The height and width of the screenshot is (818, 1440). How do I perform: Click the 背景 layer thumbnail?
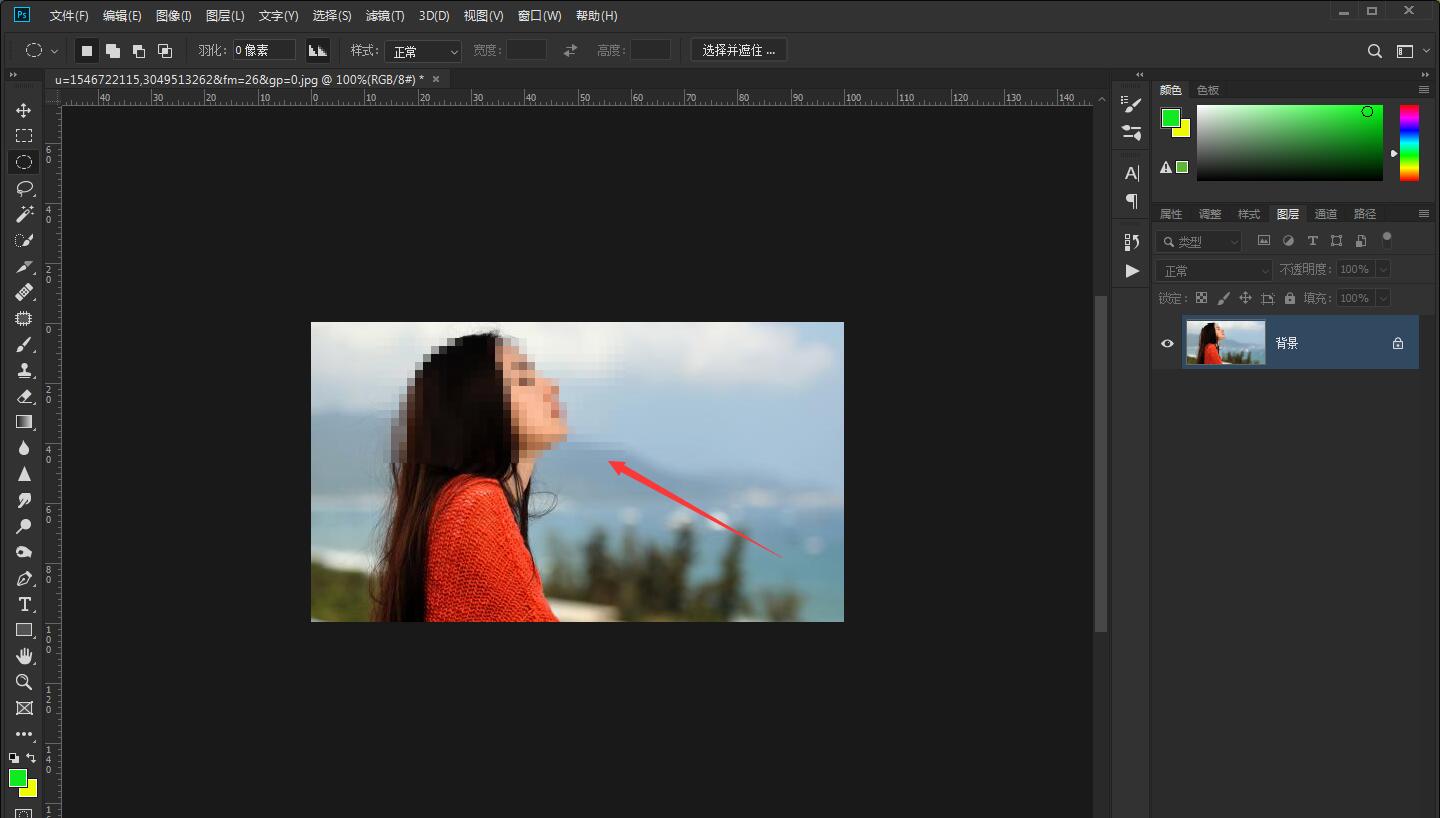tap(1225, 342)
